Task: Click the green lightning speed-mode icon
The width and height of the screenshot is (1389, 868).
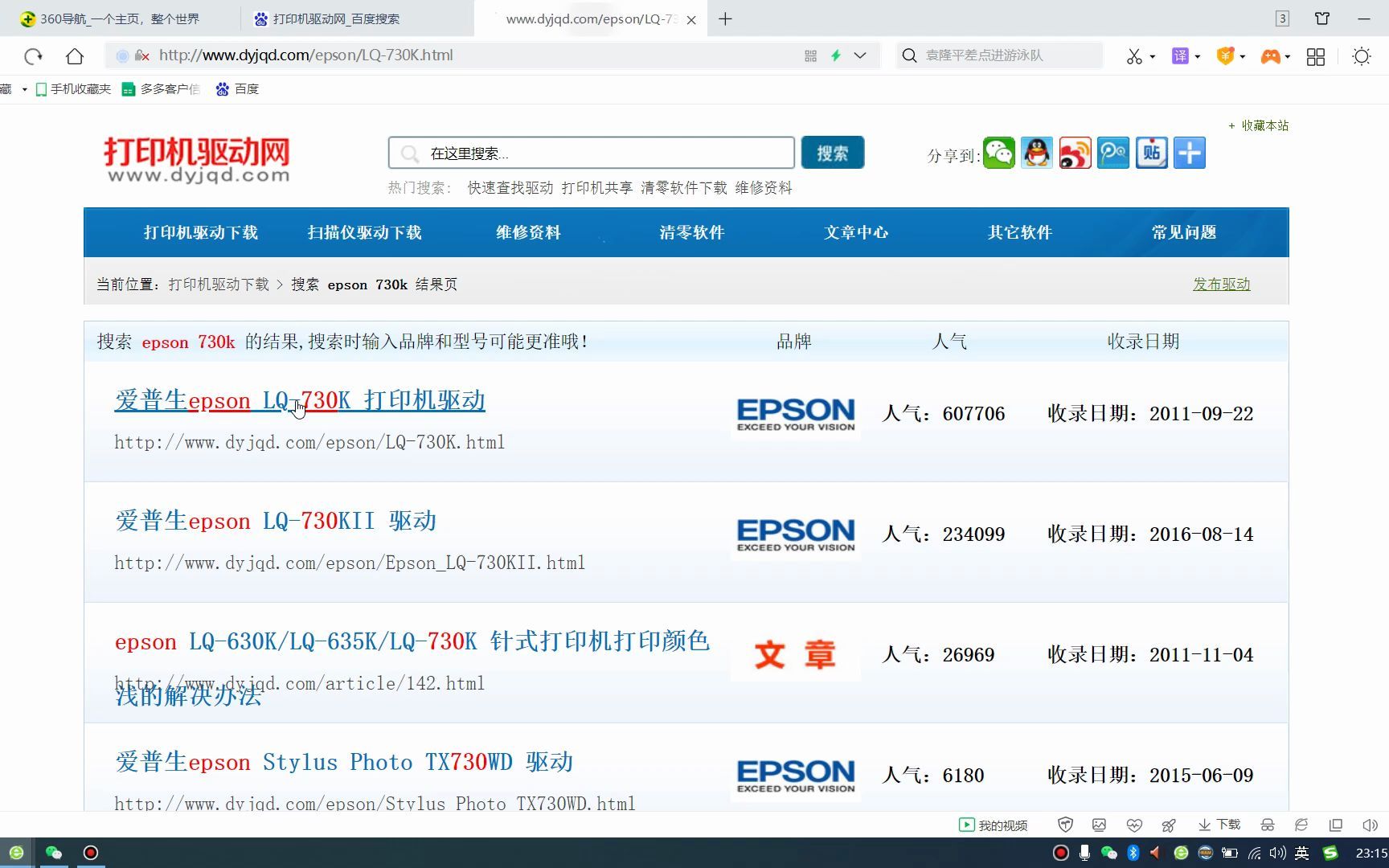Action: tap(836, 55)
